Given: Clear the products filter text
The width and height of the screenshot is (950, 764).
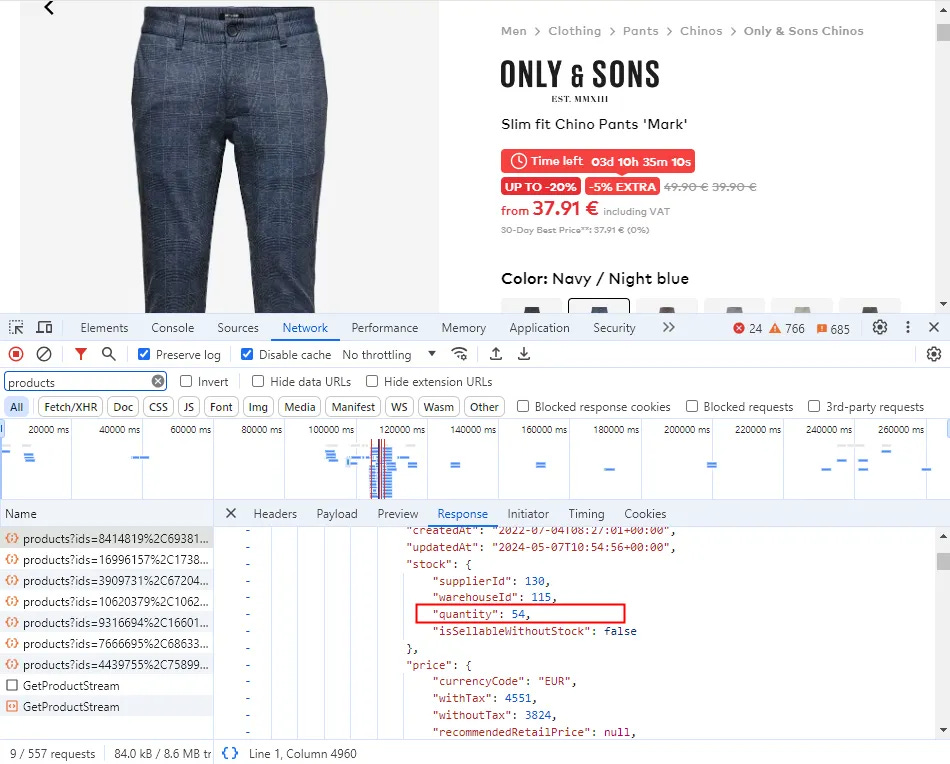Looking at the screenshot, I should 158,381.
